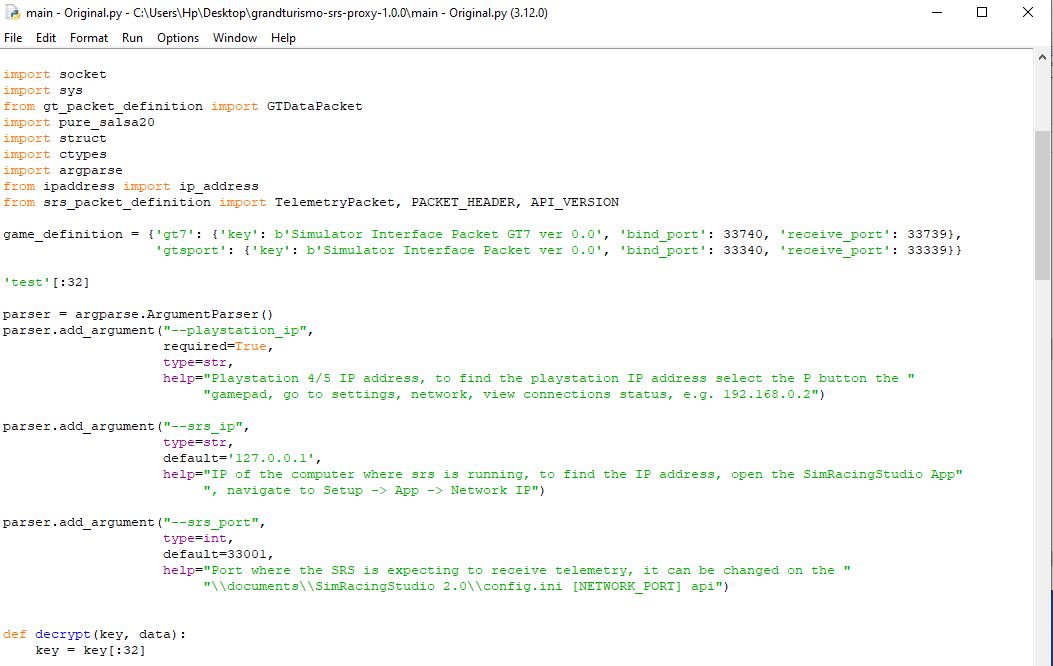Click bind port value 33740
Image resolution: width=1053 pixels, height=666 pixels.
[x=743, y=234]
